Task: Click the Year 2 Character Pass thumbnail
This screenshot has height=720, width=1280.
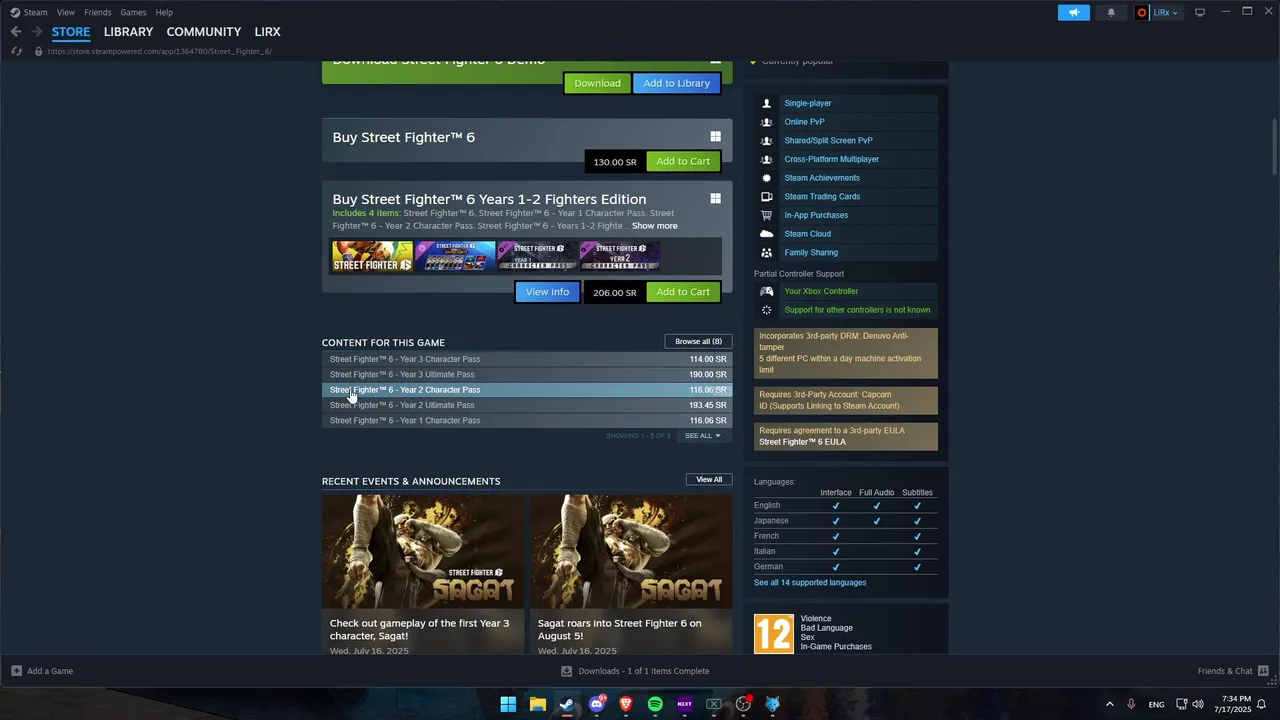Action: (x=619, y=256)
